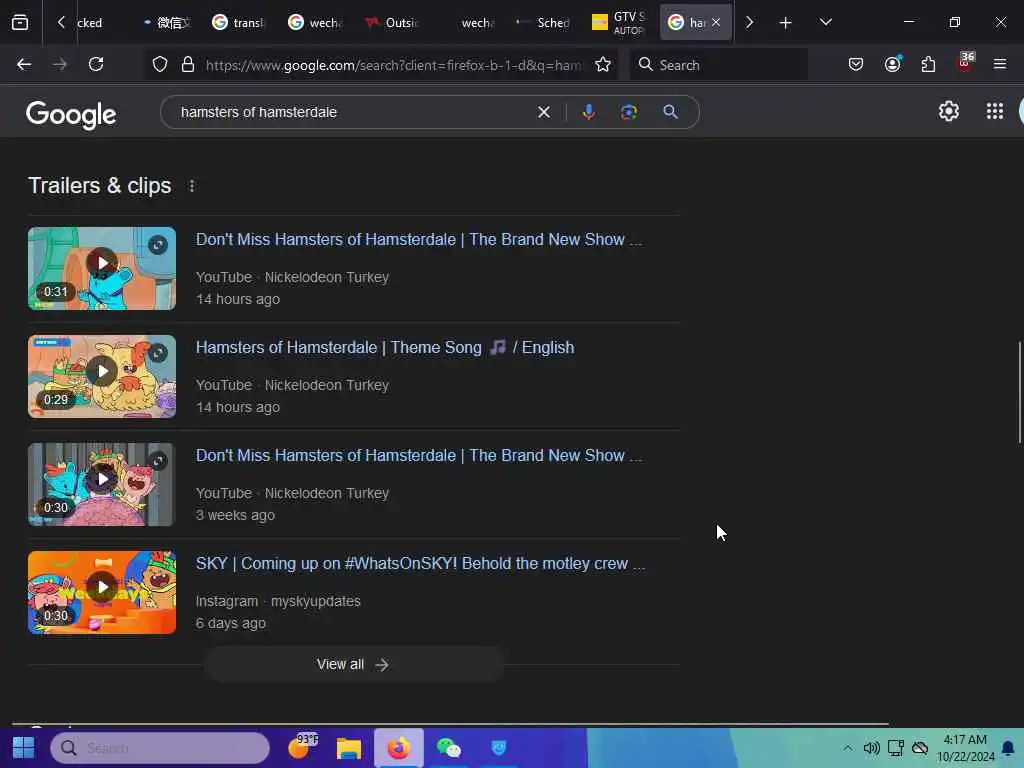Open first 'Don't Miss Hamsters of Hamsterdale' link

pos(419,240)
